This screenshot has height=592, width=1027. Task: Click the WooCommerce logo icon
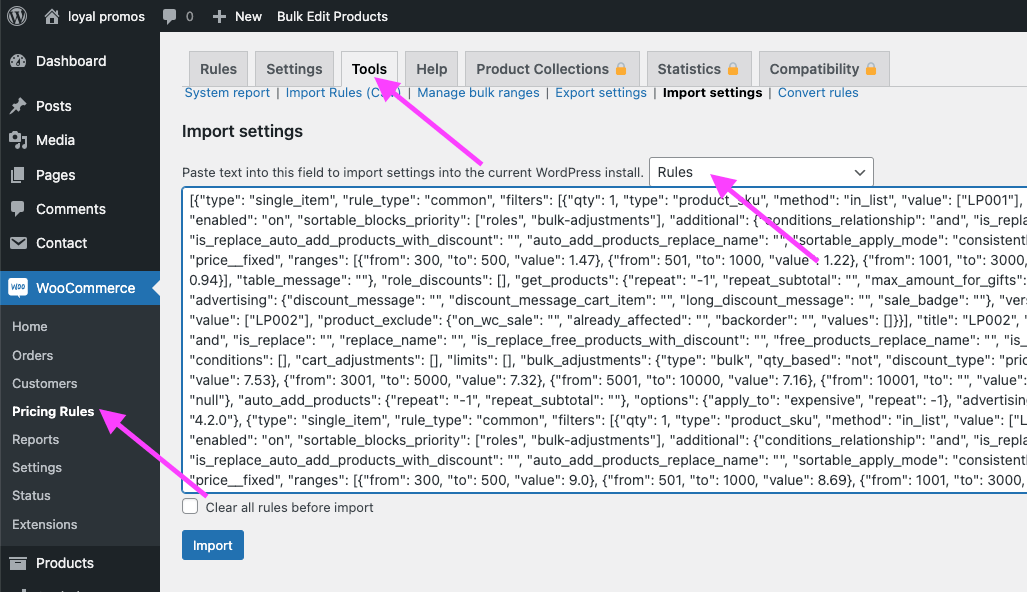(18, 287)
